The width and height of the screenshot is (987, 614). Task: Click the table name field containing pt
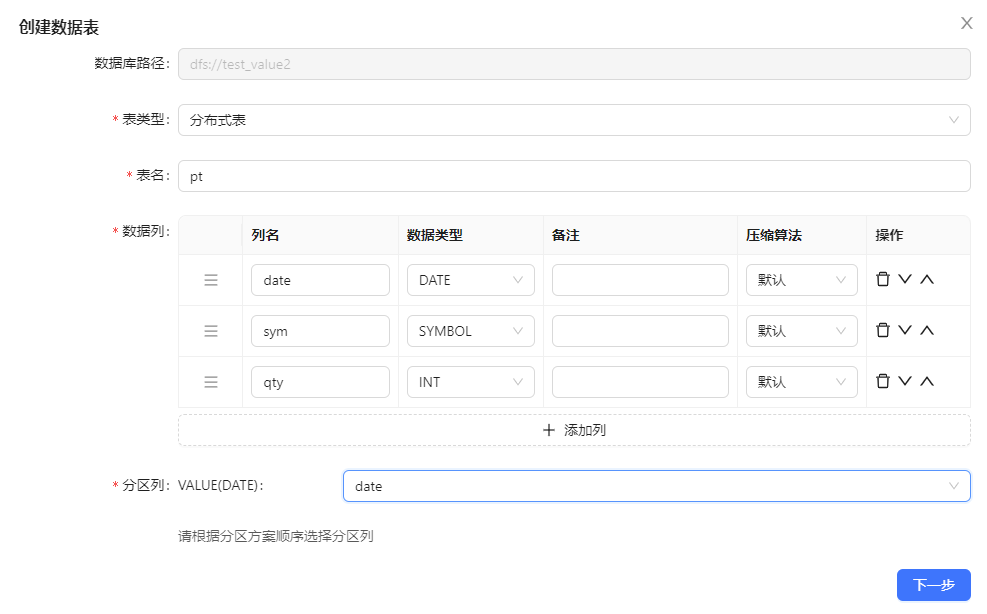[574, 176]
